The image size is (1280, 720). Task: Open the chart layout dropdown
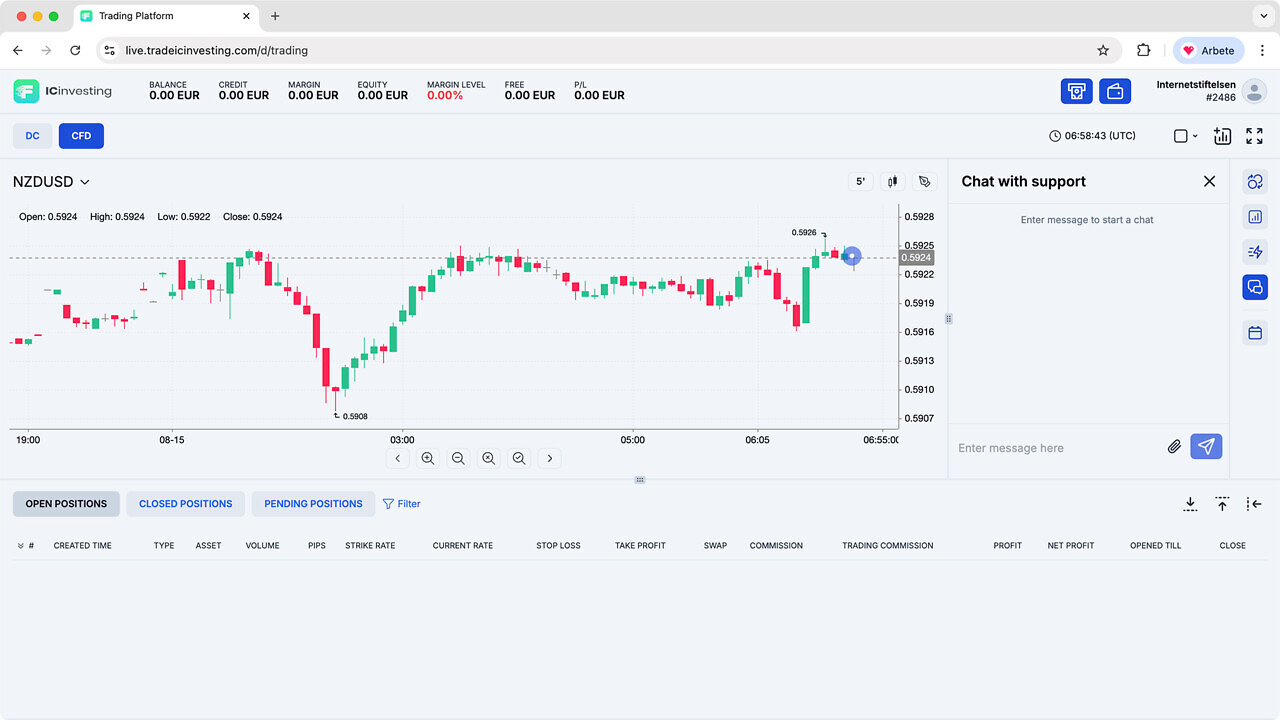pyautogui.click(x=1185, y=136)
